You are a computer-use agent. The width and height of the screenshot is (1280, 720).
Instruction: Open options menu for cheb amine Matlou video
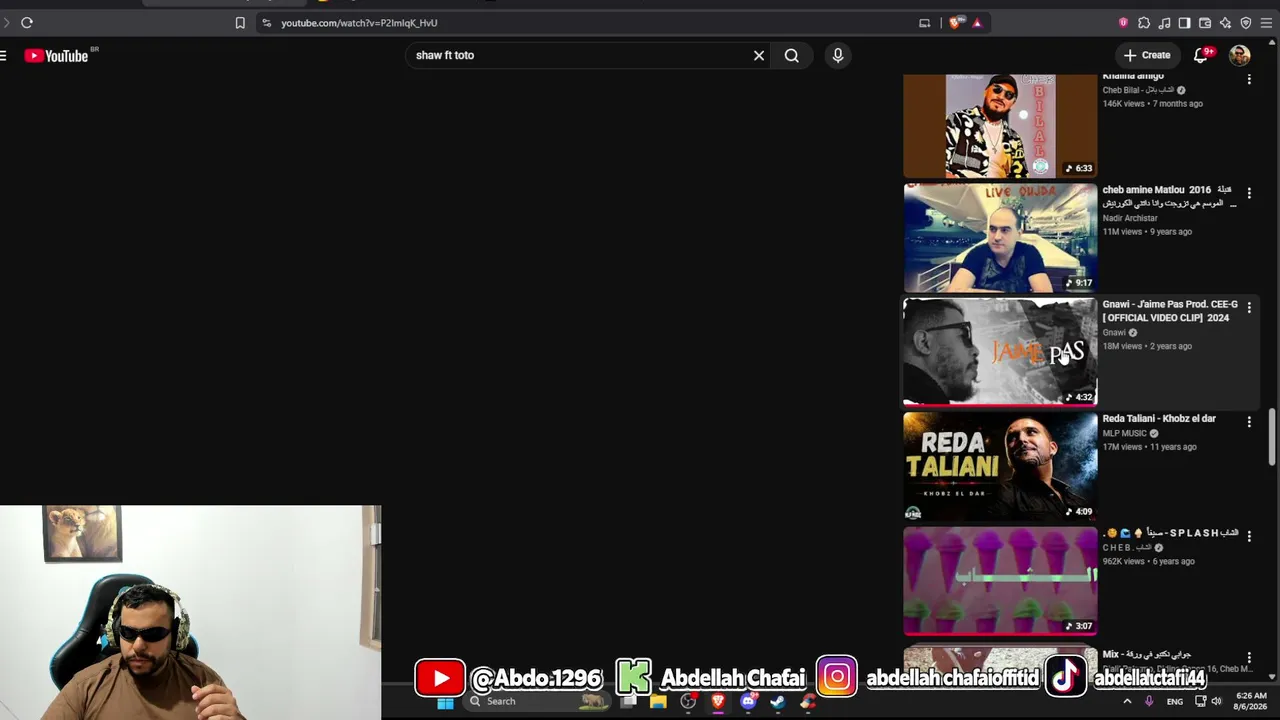coord(1249,193)
